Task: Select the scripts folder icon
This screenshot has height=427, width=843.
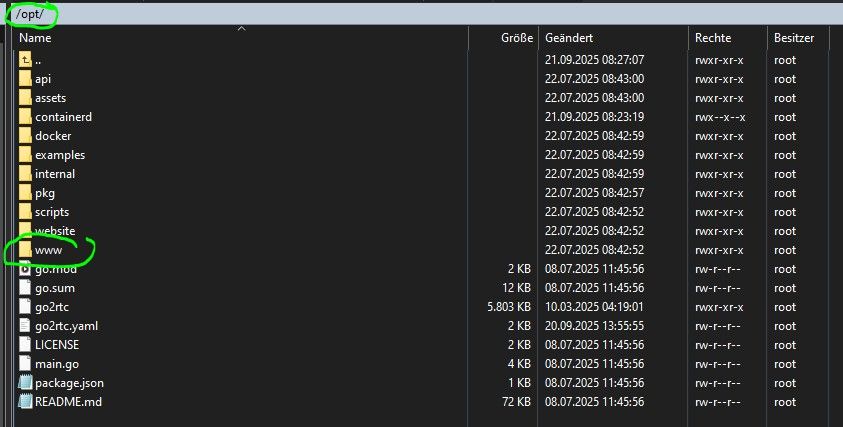Action: [x=25, y=212]
